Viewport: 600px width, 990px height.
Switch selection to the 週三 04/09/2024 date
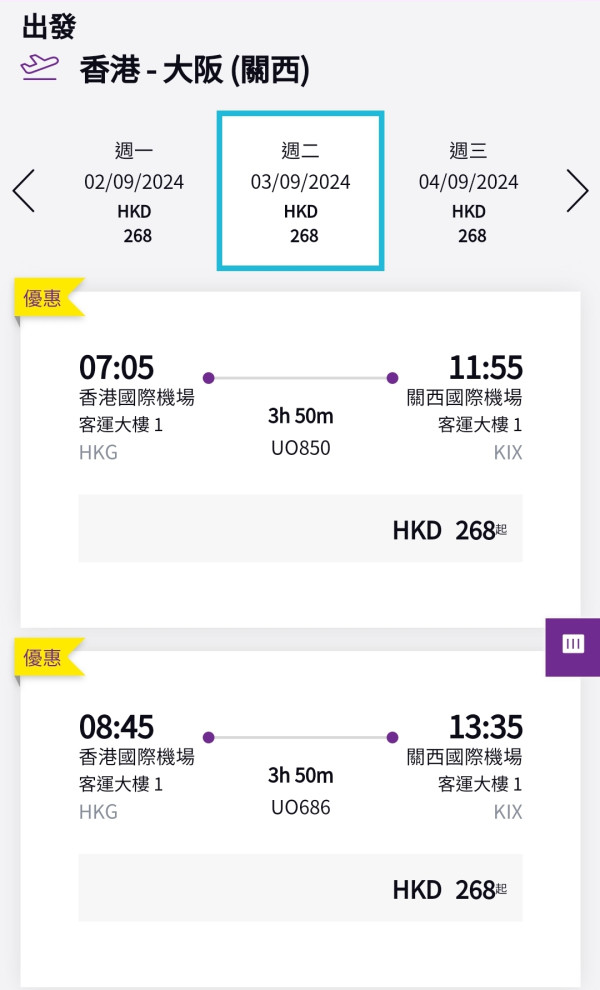[470, 190]
